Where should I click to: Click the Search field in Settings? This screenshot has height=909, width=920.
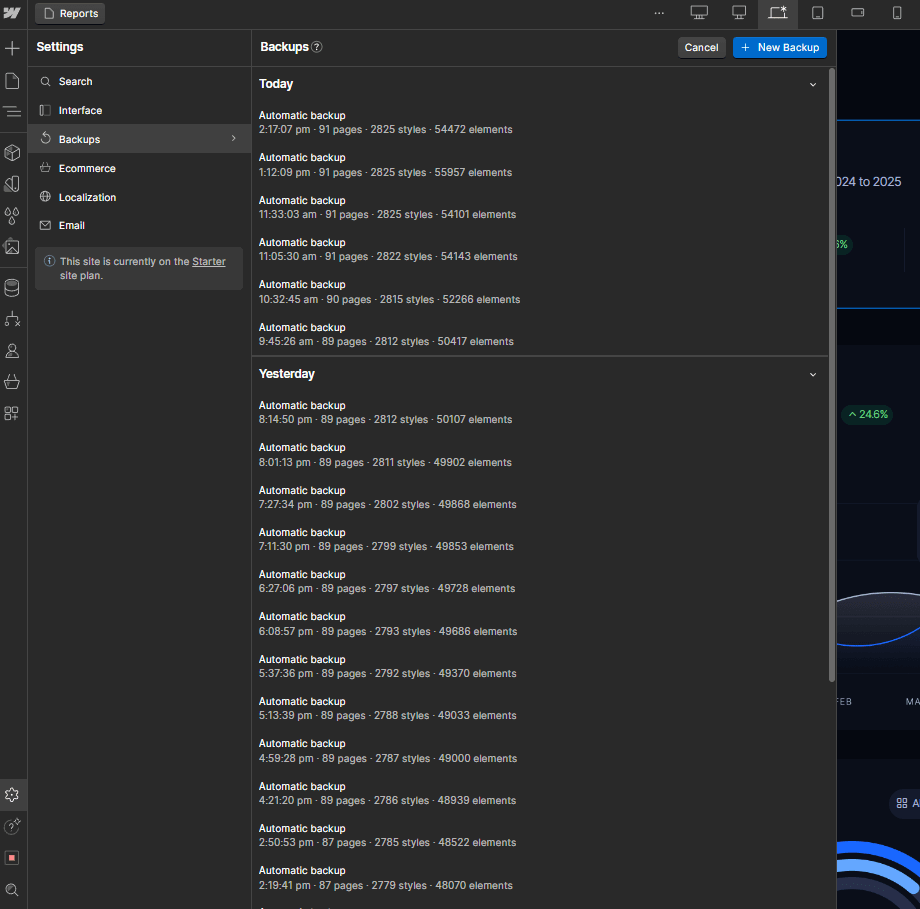point(77,81)
